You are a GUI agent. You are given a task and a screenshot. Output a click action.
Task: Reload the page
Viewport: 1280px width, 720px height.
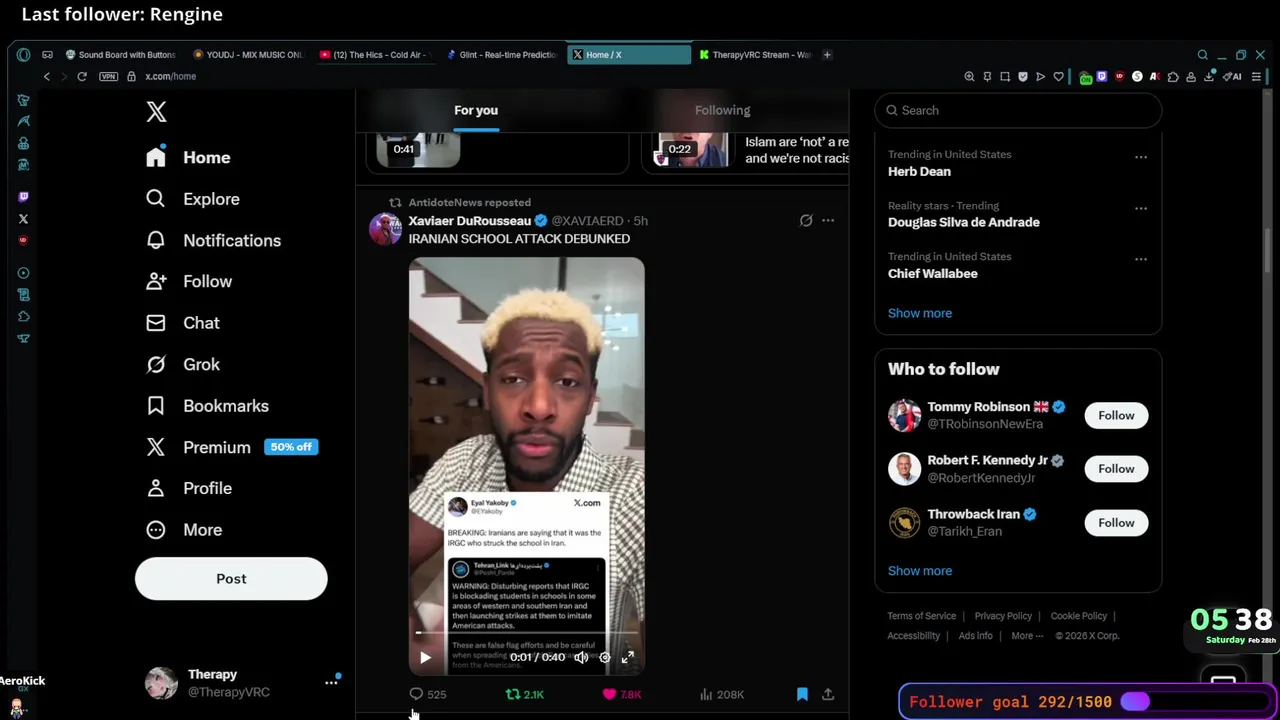click(82, 77)
